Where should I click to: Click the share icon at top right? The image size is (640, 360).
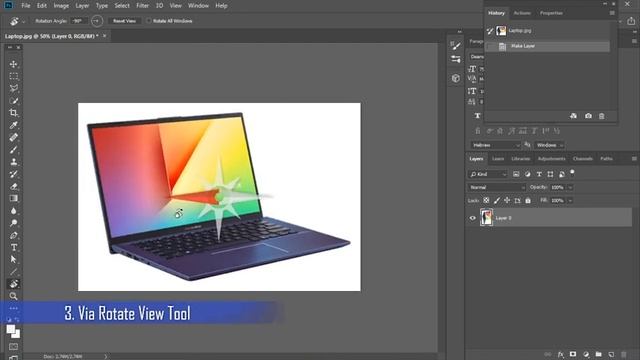tap(631, 21)
